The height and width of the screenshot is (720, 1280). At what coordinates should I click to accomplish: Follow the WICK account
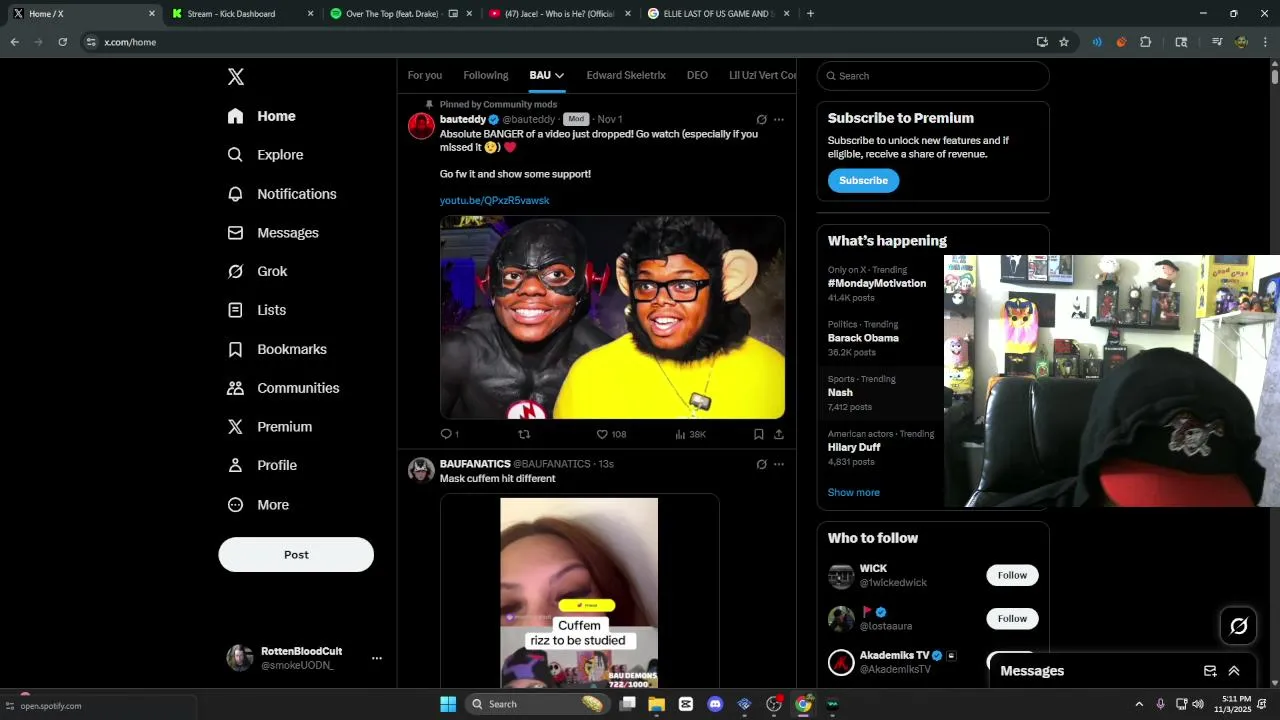[1012, 575]
